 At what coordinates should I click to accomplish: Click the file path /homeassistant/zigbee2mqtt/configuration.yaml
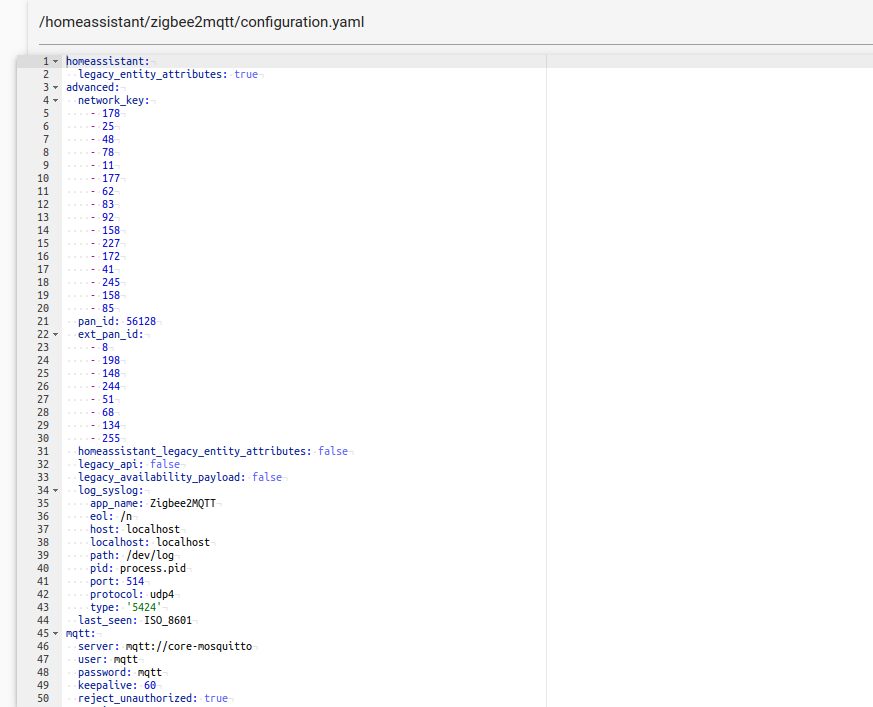[x=202, y=22]
